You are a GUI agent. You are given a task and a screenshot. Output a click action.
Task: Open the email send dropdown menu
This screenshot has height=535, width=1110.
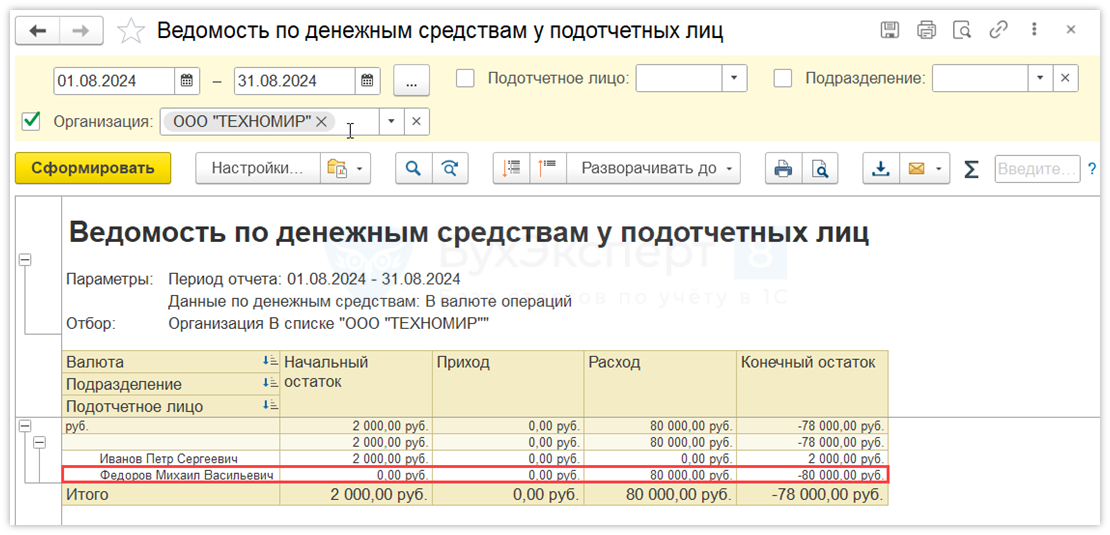(x=939, y=169)
